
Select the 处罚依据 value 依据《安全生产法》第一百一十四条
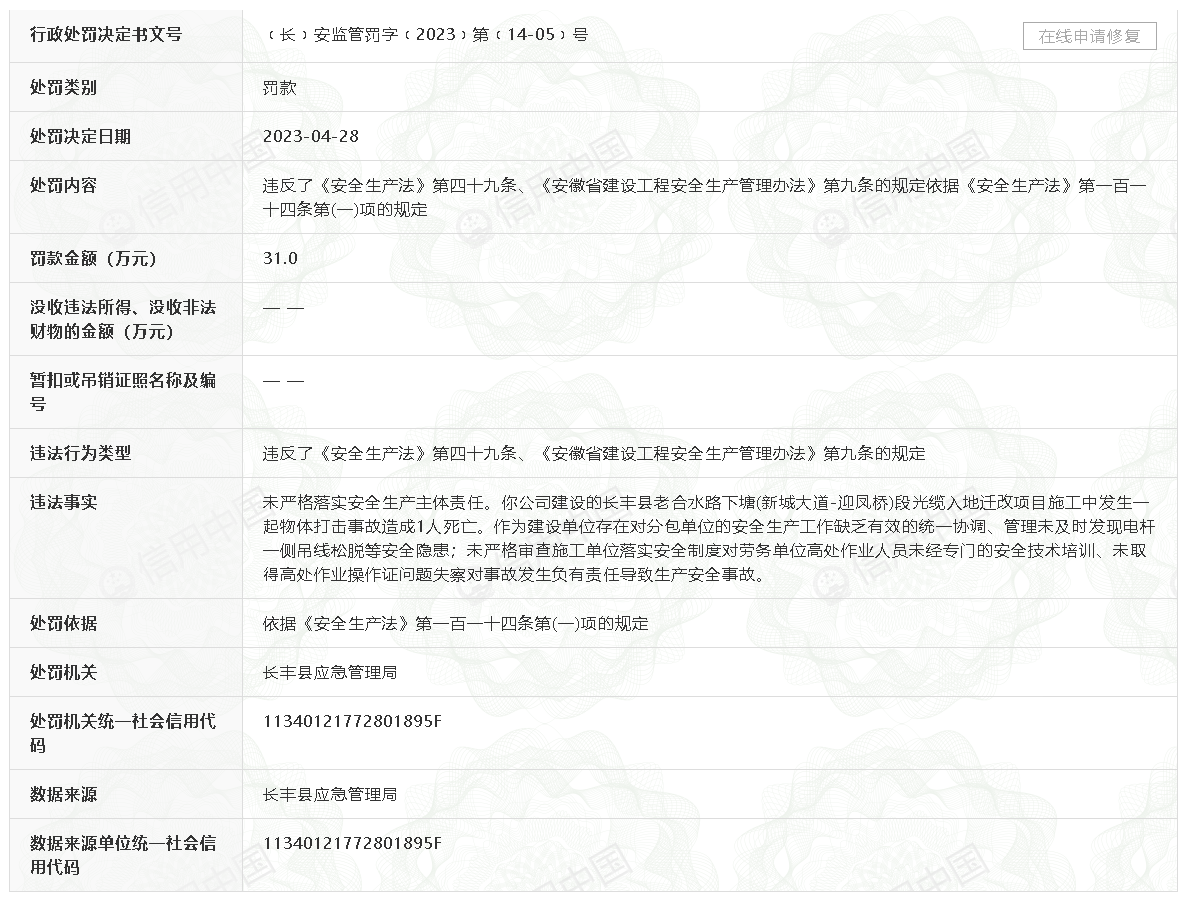(x=455, y=623)
